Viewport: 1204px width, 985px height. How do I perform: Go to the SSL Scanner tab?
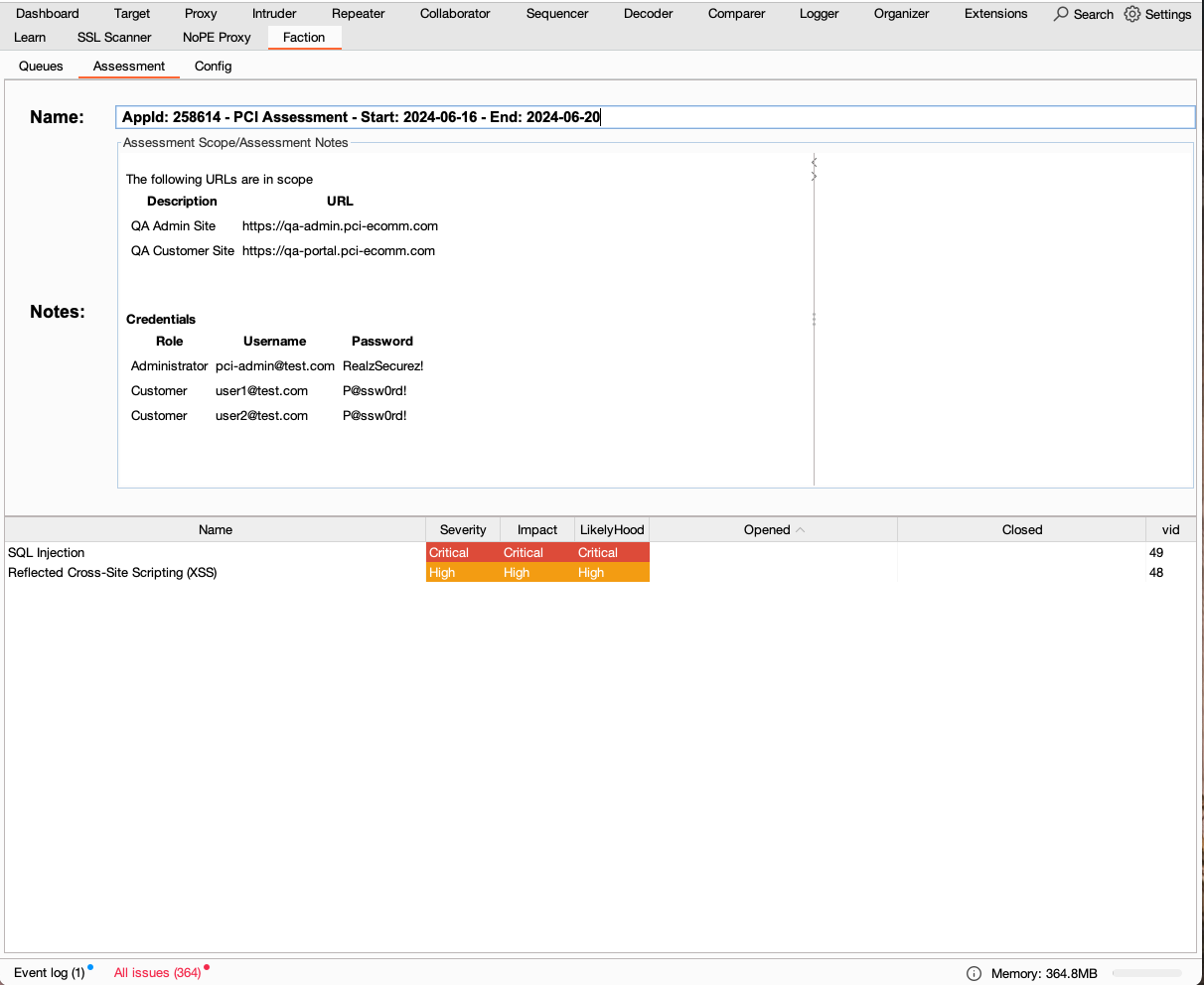114,37
